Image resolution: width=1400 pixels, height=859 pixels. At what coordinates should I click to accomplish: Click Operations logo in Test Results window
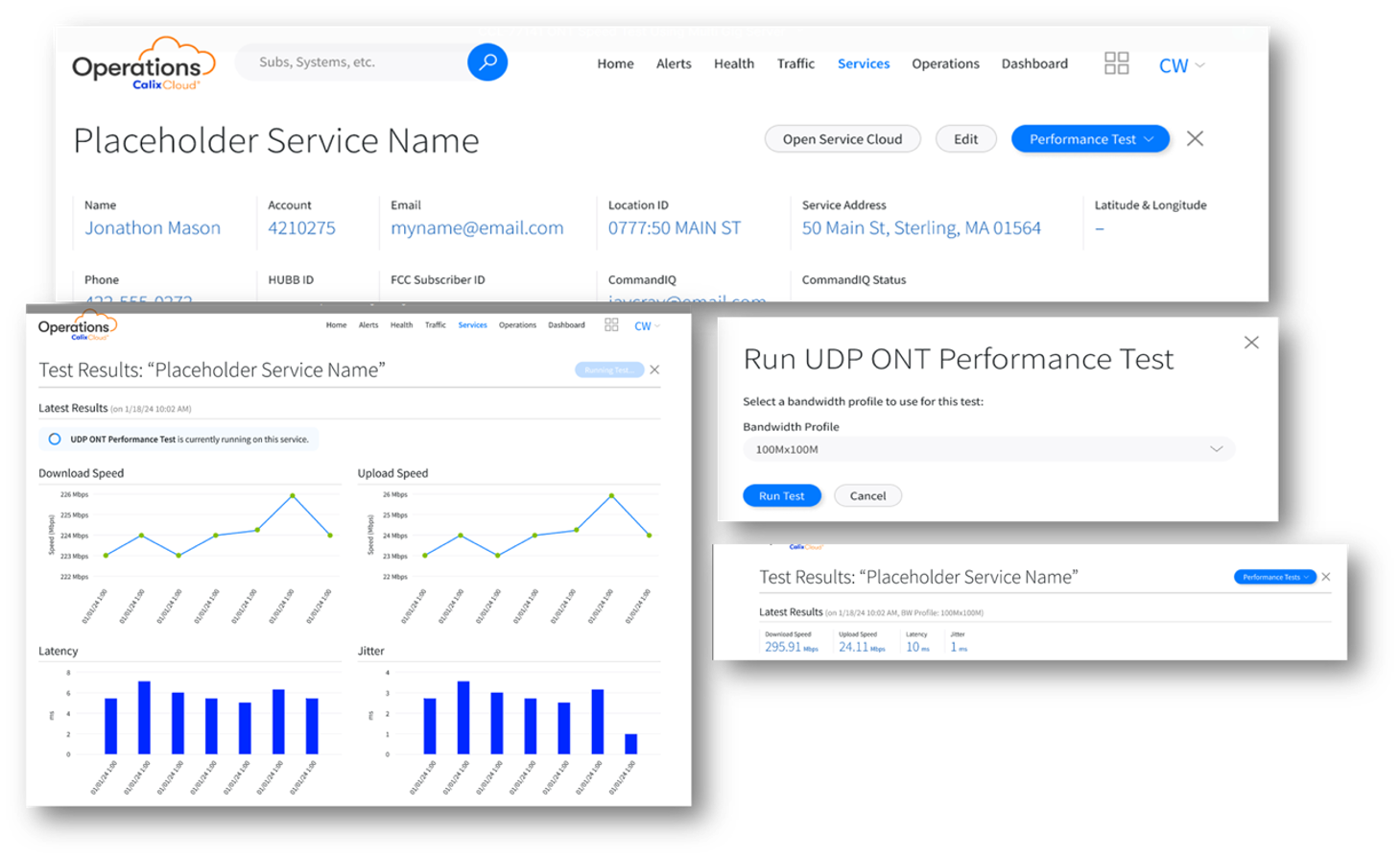(77, 326)
